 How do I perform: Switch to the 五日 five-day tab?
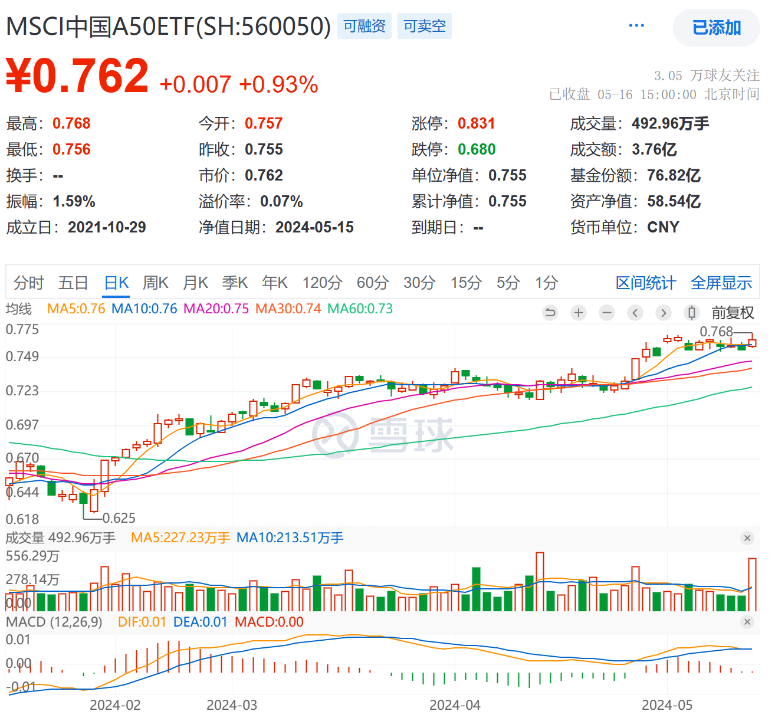(x=73, y=283)
